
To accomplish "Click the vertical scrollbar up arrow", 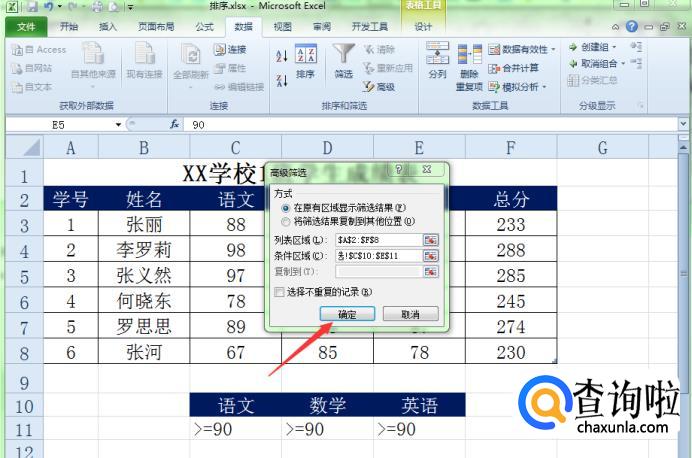I will 683,147.
